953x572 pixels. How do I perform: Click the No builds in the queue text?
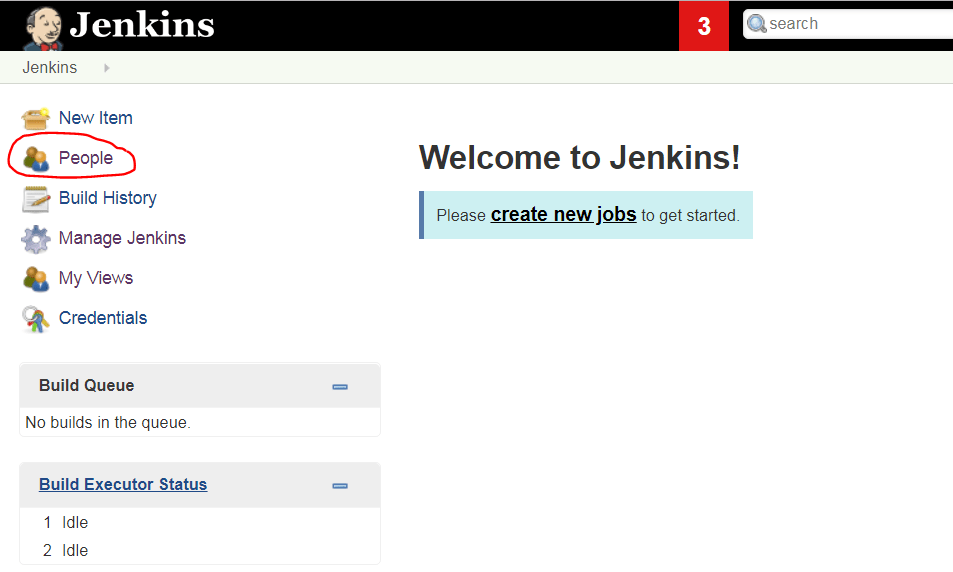108,422
